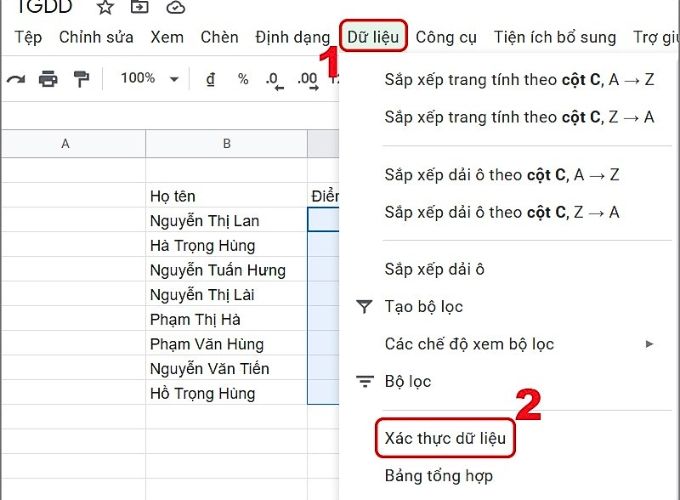The image size is (680, 500).
Task: Increase decimal places
Action: [x=308, y=81]
